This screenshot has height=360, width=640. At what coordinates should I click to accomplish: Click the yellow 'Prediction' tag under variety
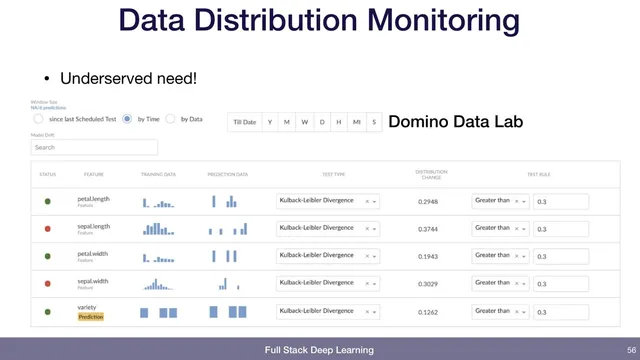pyautogui.click(x=91, y=317)
